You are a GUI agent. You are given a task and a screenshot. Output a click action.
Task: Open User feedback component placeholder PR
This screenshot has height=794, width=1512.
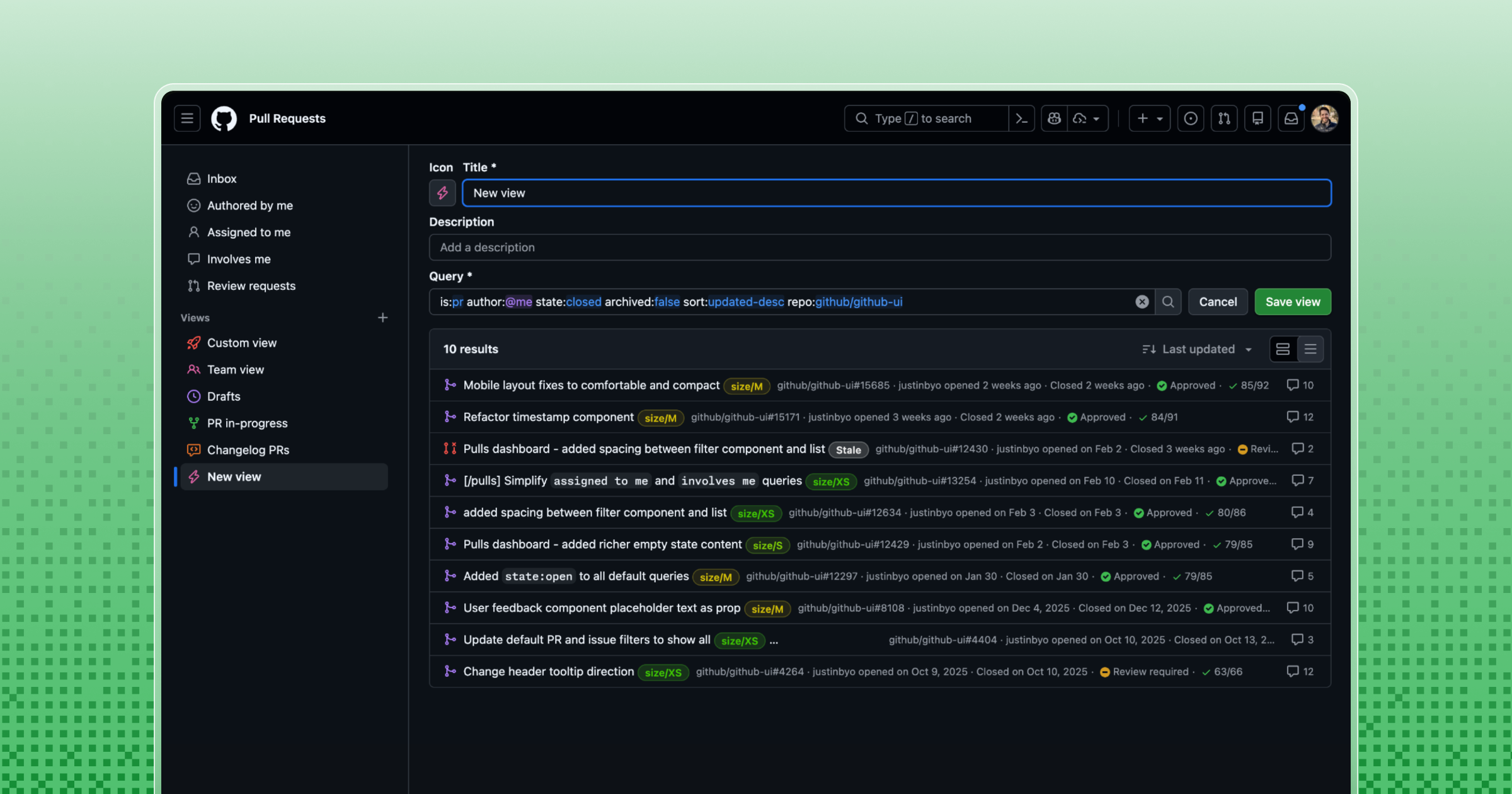point(602,608)
